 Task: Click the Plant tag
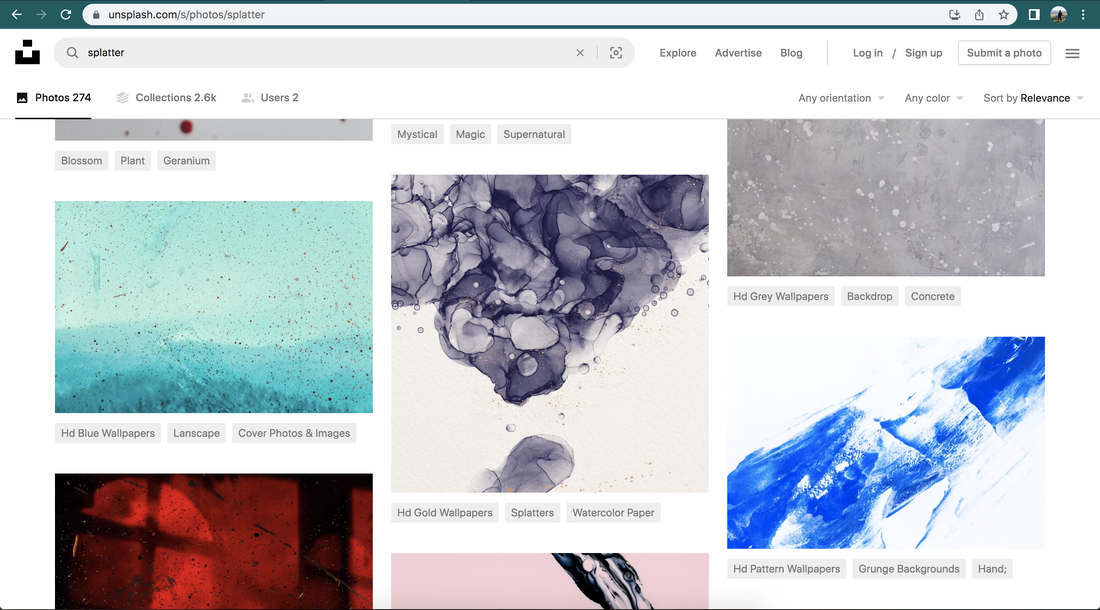click(x=133, y=161)
